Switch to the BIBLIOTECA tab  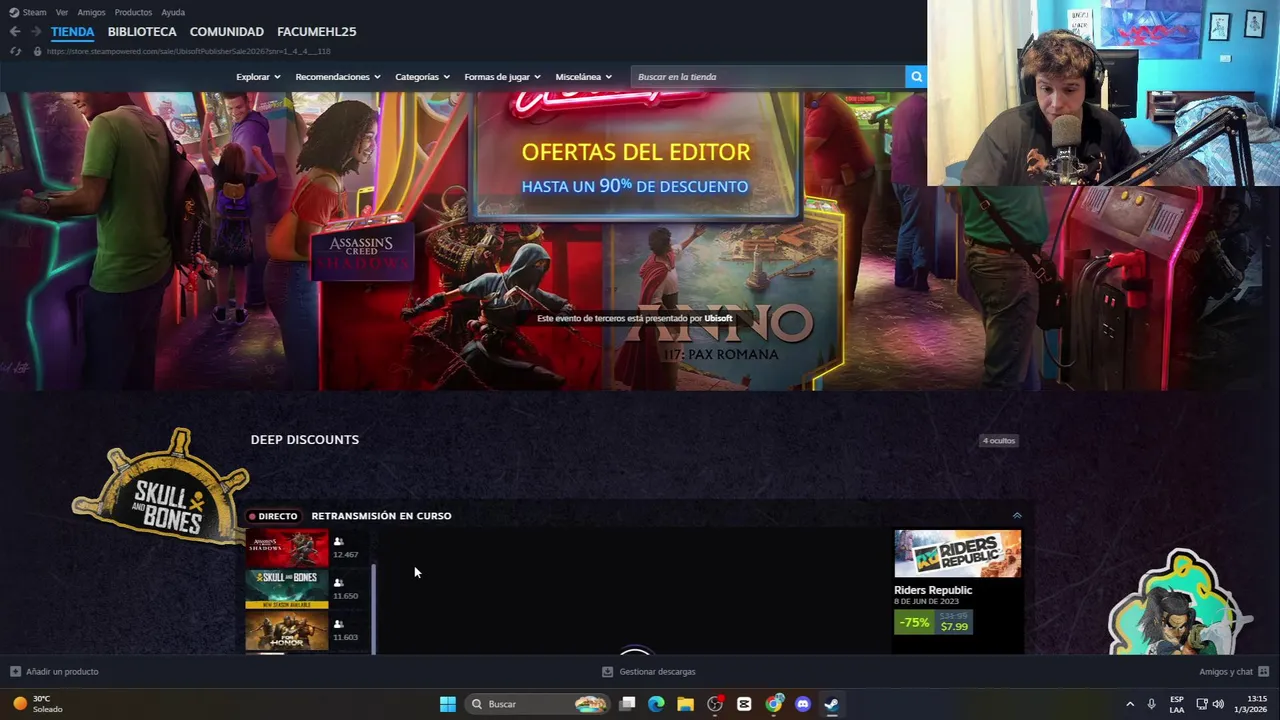[142, 32]
